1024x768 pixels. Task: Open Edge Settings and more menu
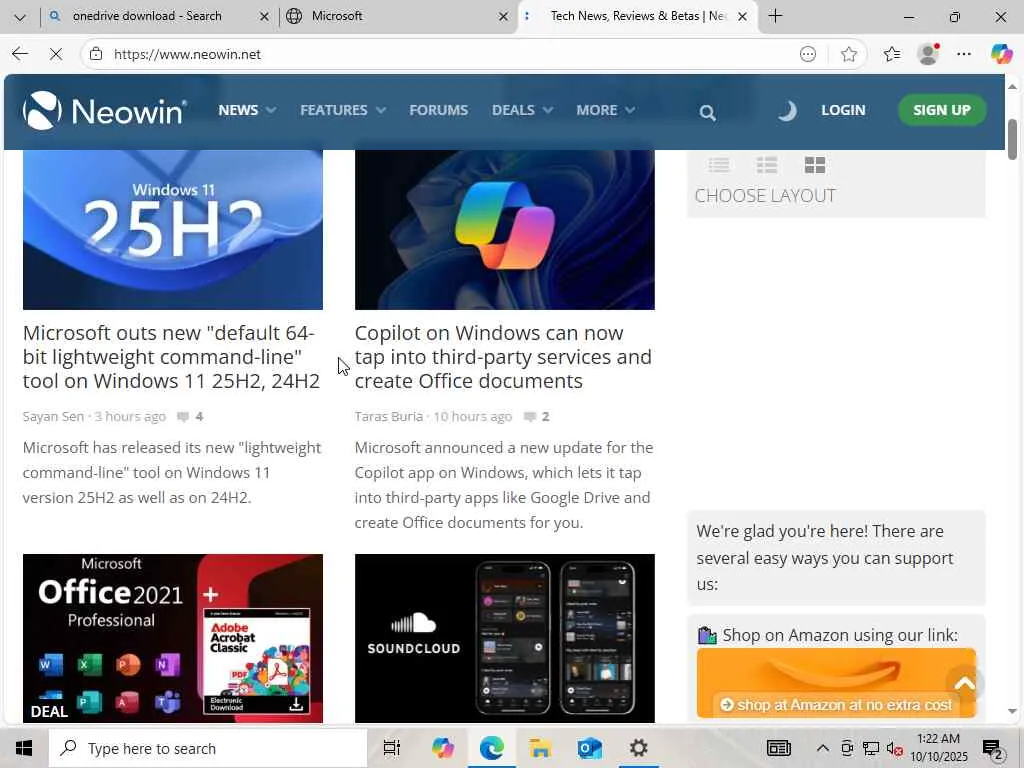(964, 54)
